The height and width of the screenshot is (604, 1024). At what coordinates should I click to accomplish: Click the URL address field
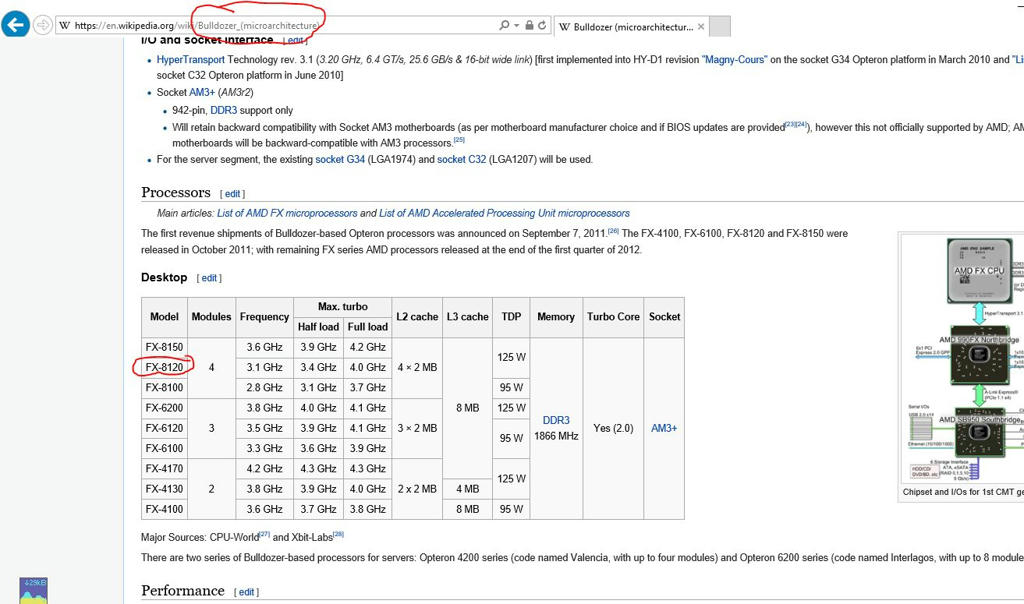tap(280, 25)
